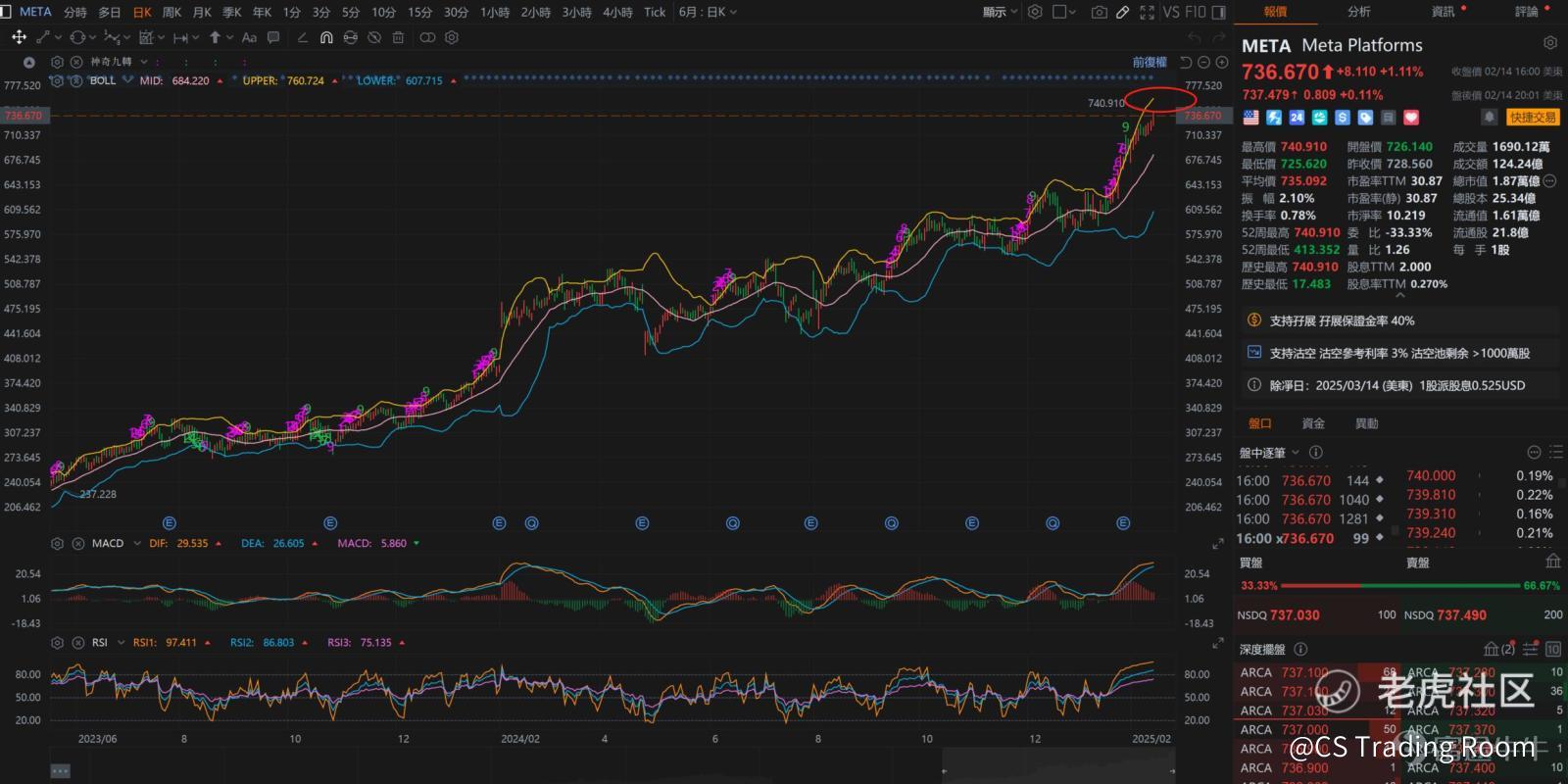The width and height of the screenshot is (1568, 784).
Task: Collapse the quote details chevron
Action: pos(1399,294)
